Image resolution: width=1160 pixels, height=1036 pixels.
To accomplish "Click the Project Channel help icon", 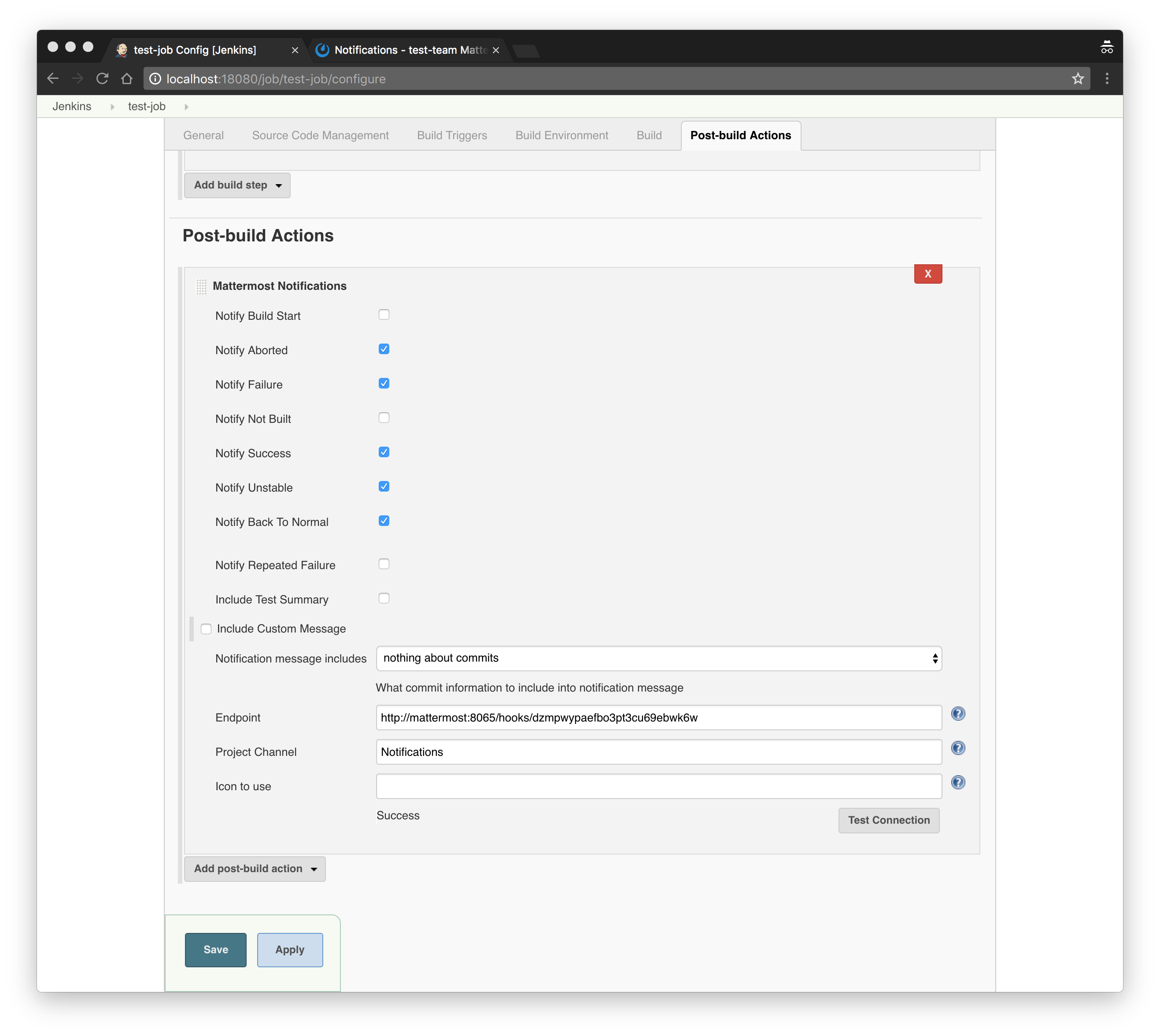I will coord(958,748).
